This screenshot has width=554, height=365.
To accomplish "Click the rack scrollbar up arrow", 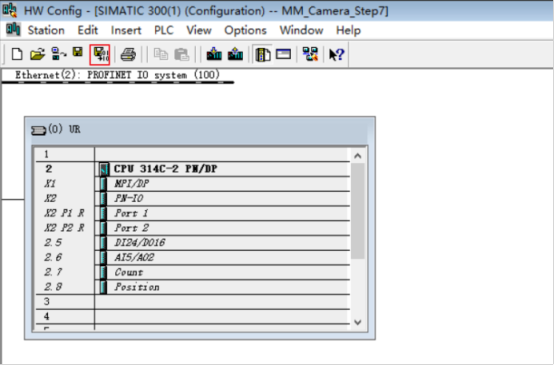I will [x=358, y=156].
